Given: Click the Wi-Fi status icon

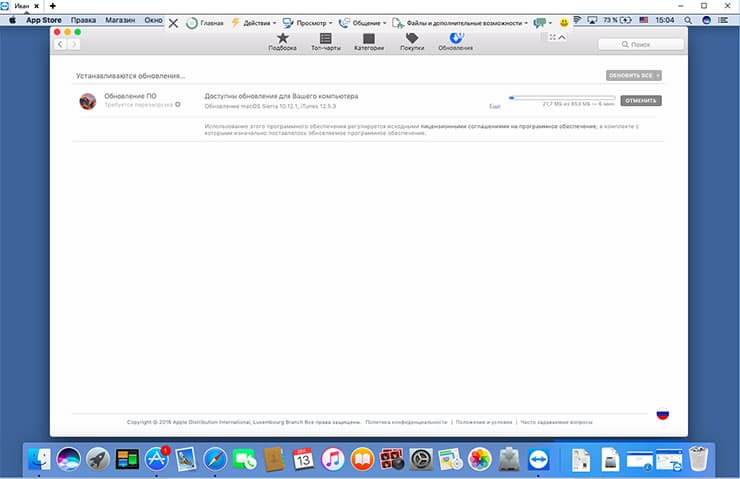Looking at the screenshot, I should pos(578,20).
